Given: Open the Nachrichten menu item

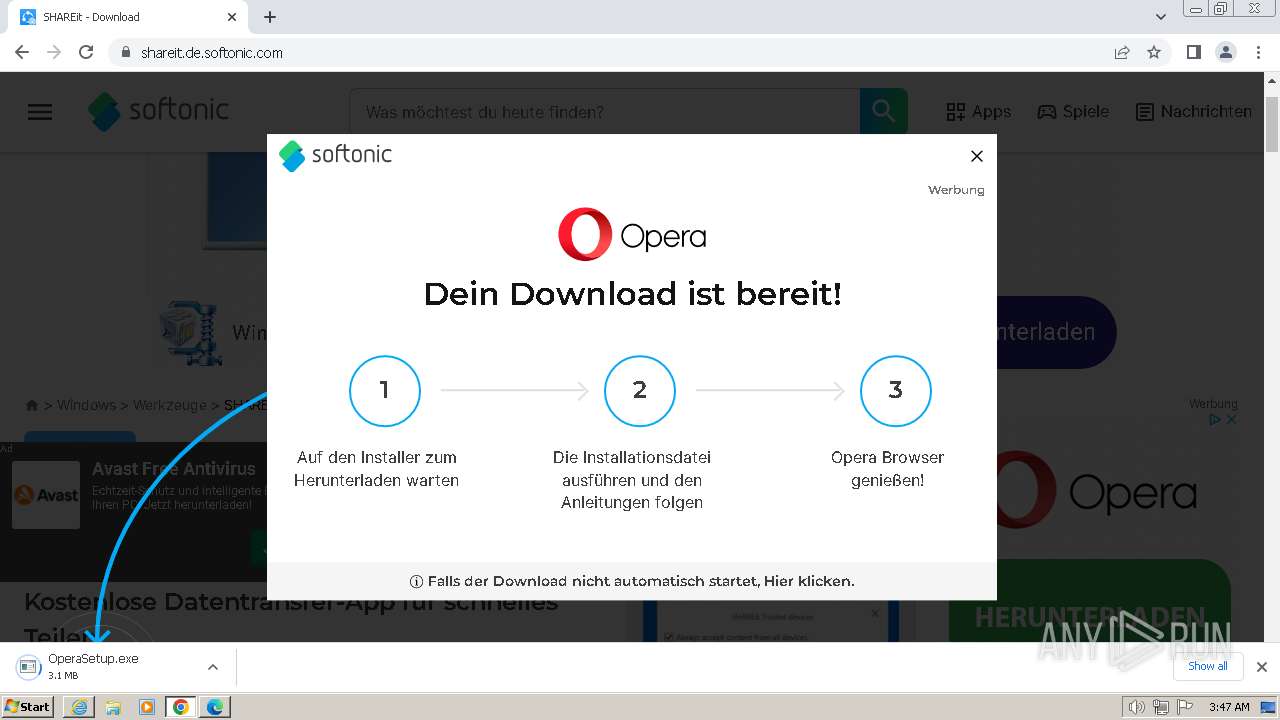Looking at the screenshot, I should (1194, 112).
